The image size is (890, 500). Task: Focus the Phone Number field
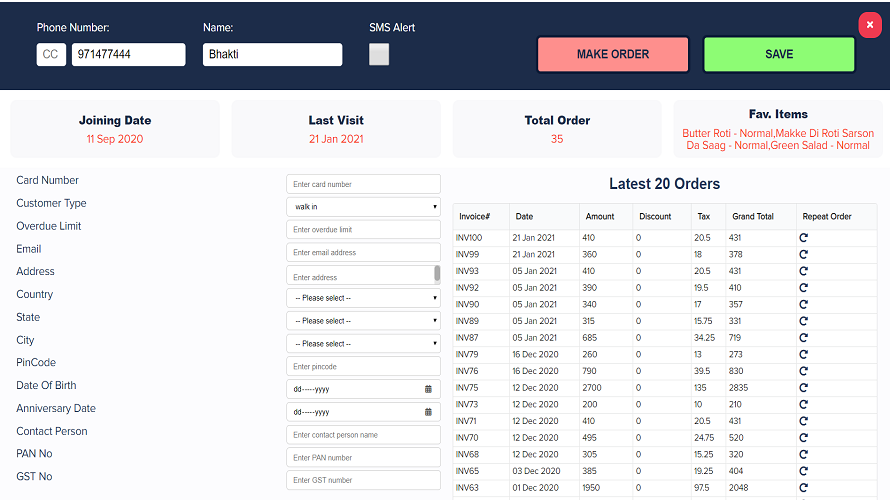click(128, 54)
